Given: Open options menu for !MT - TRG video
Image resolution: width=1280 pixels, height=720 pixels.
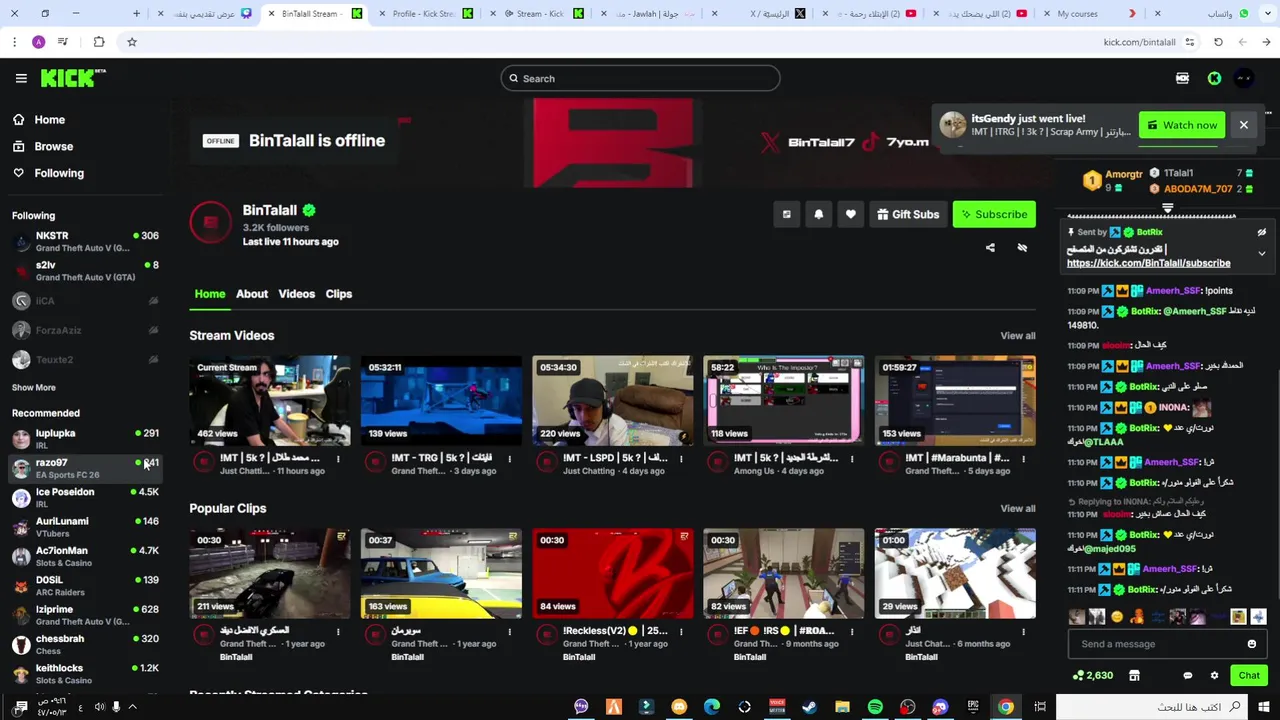Looking at the screenshot, I should pos(509,460).
